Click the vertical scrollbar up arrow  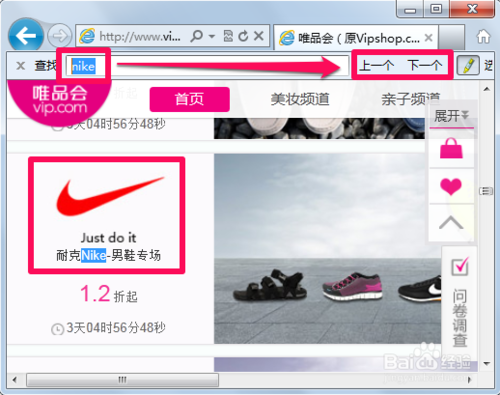[487, 89]
